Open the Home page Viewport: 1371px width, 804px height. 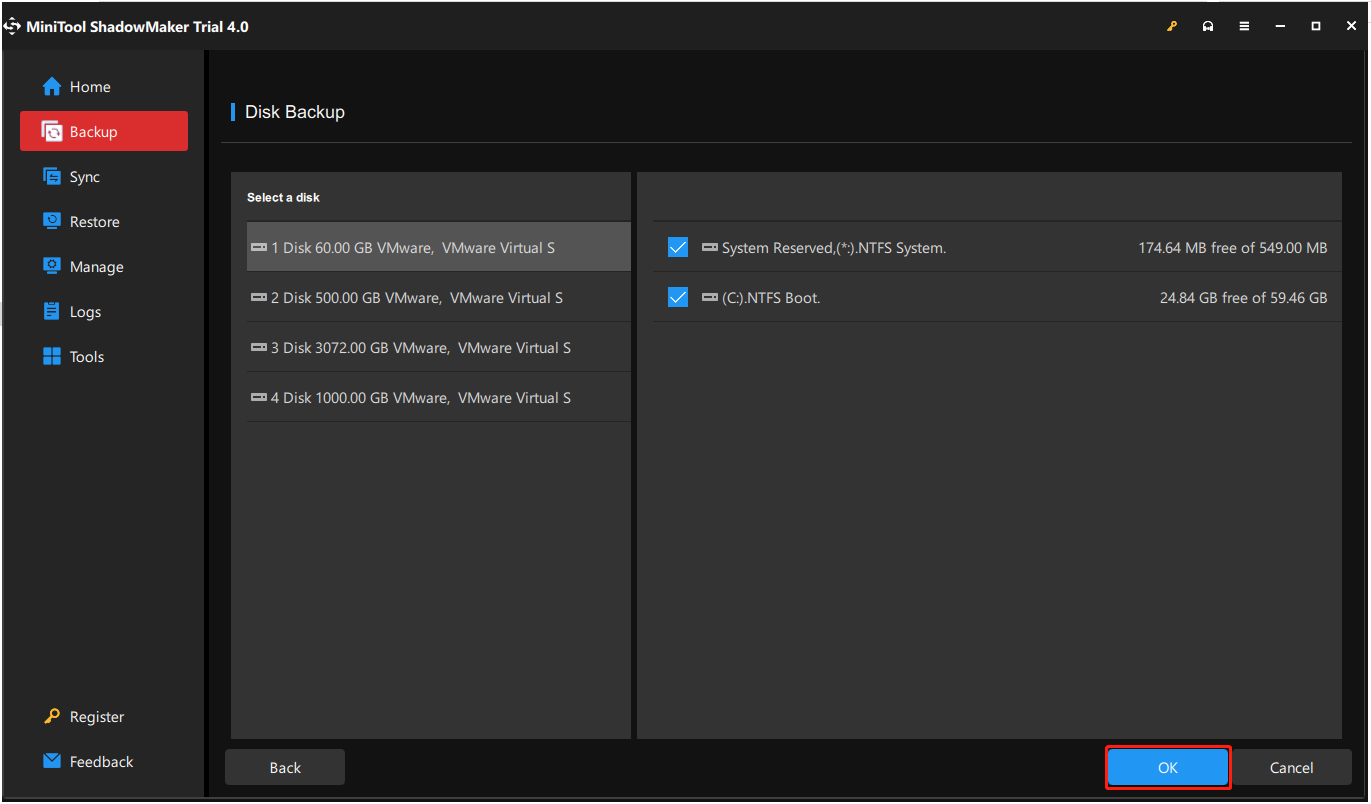click(104, 87)
